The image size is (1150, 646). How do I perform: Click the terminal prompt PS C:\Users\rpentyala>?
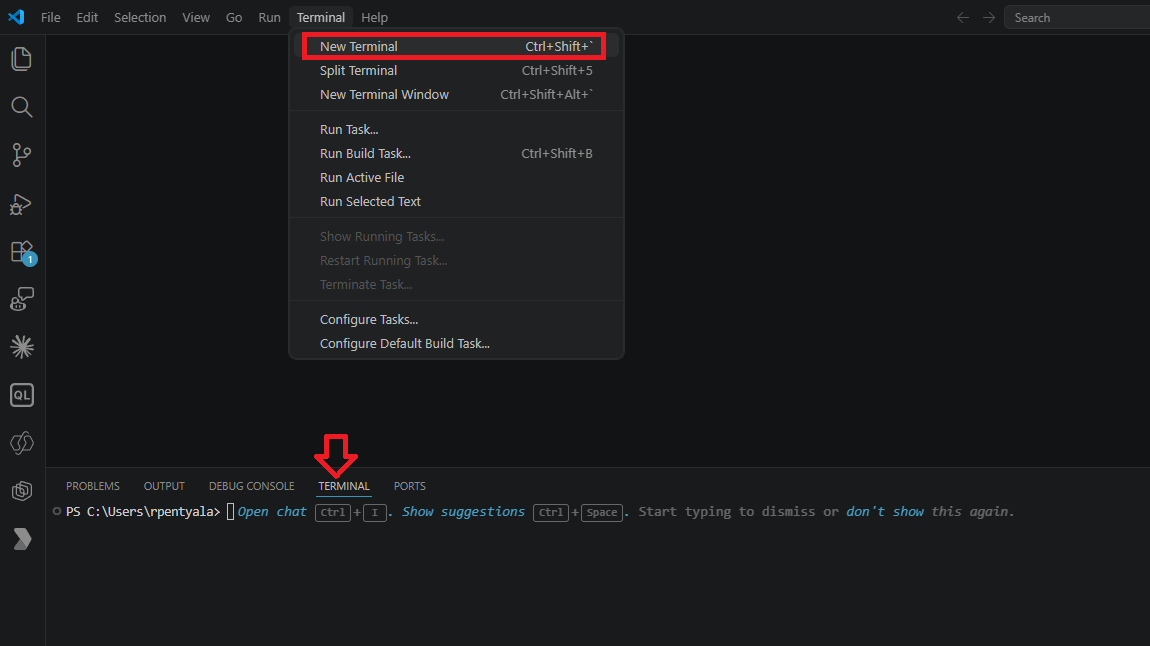click(x=143, y=512)
